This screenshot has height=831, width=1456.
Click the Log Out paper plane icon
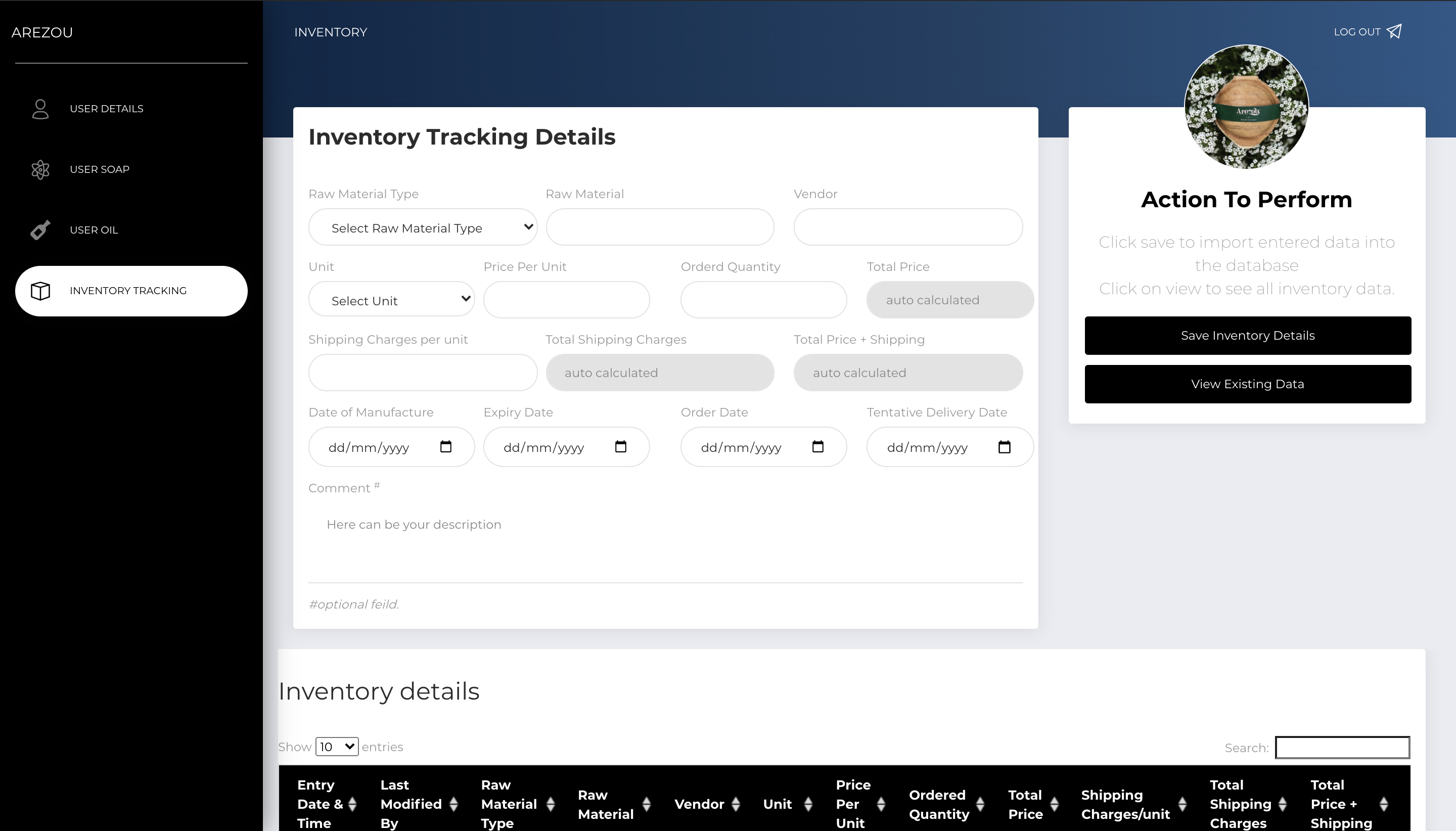click(x=1394, y=31)
